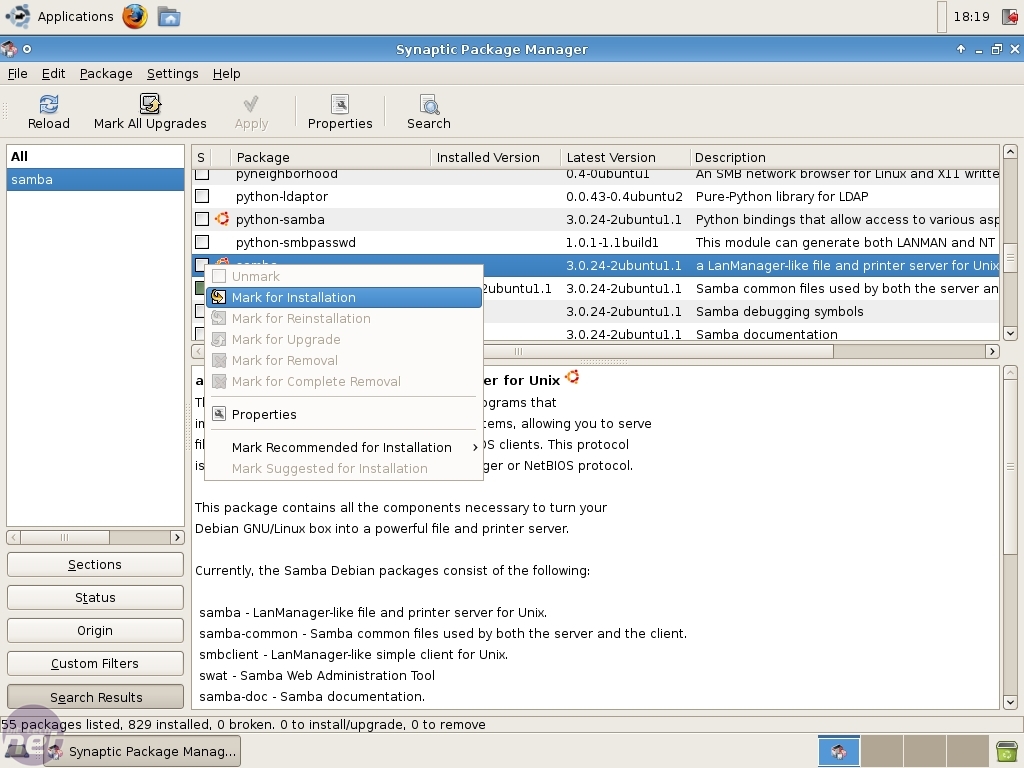The width and height of the screenshot is (1024, 768).
Task: Click the 18:19 clock in top panel
Action: point(971,16)
